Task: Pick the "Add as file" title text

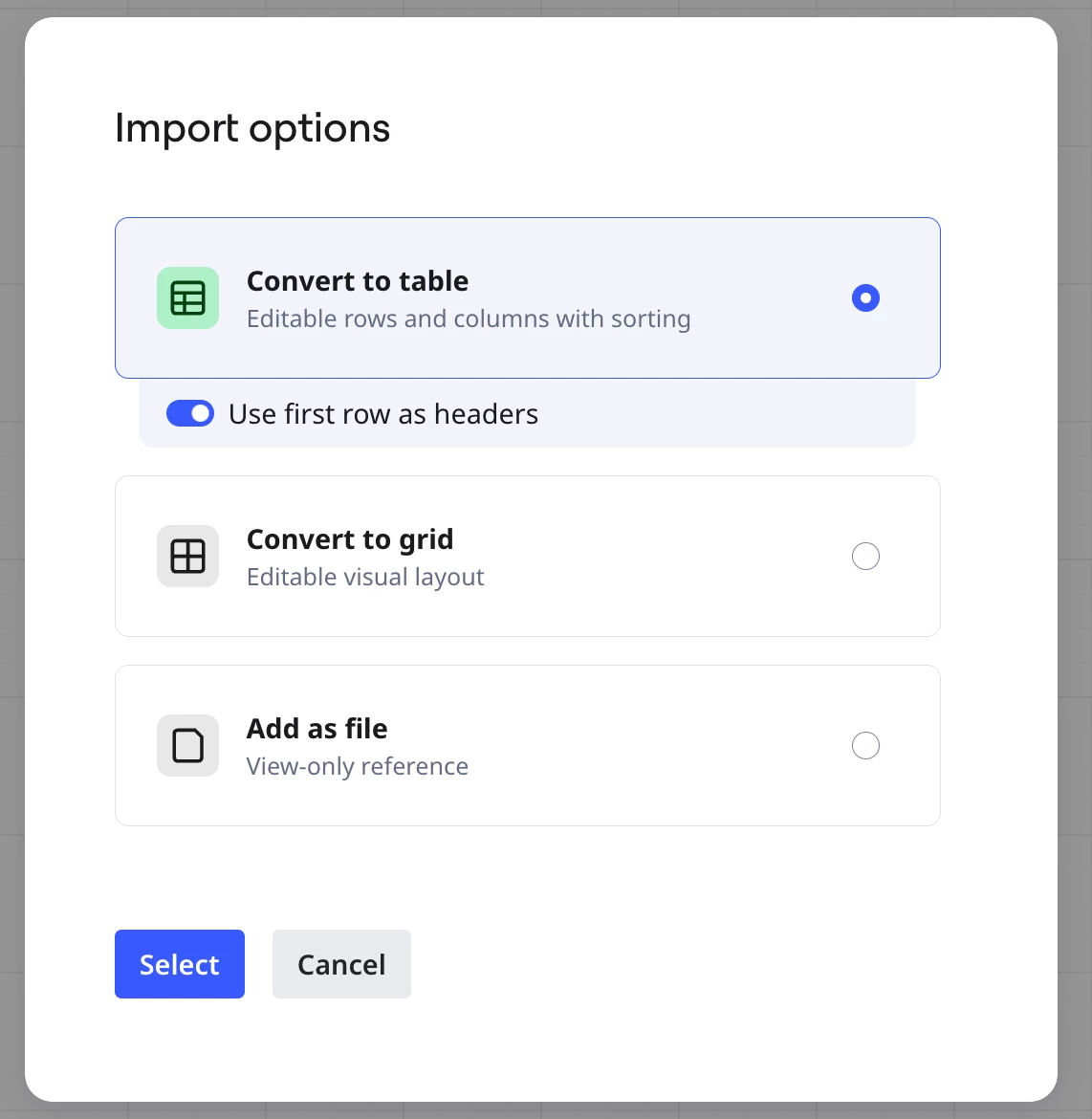Action: (317, 729)
